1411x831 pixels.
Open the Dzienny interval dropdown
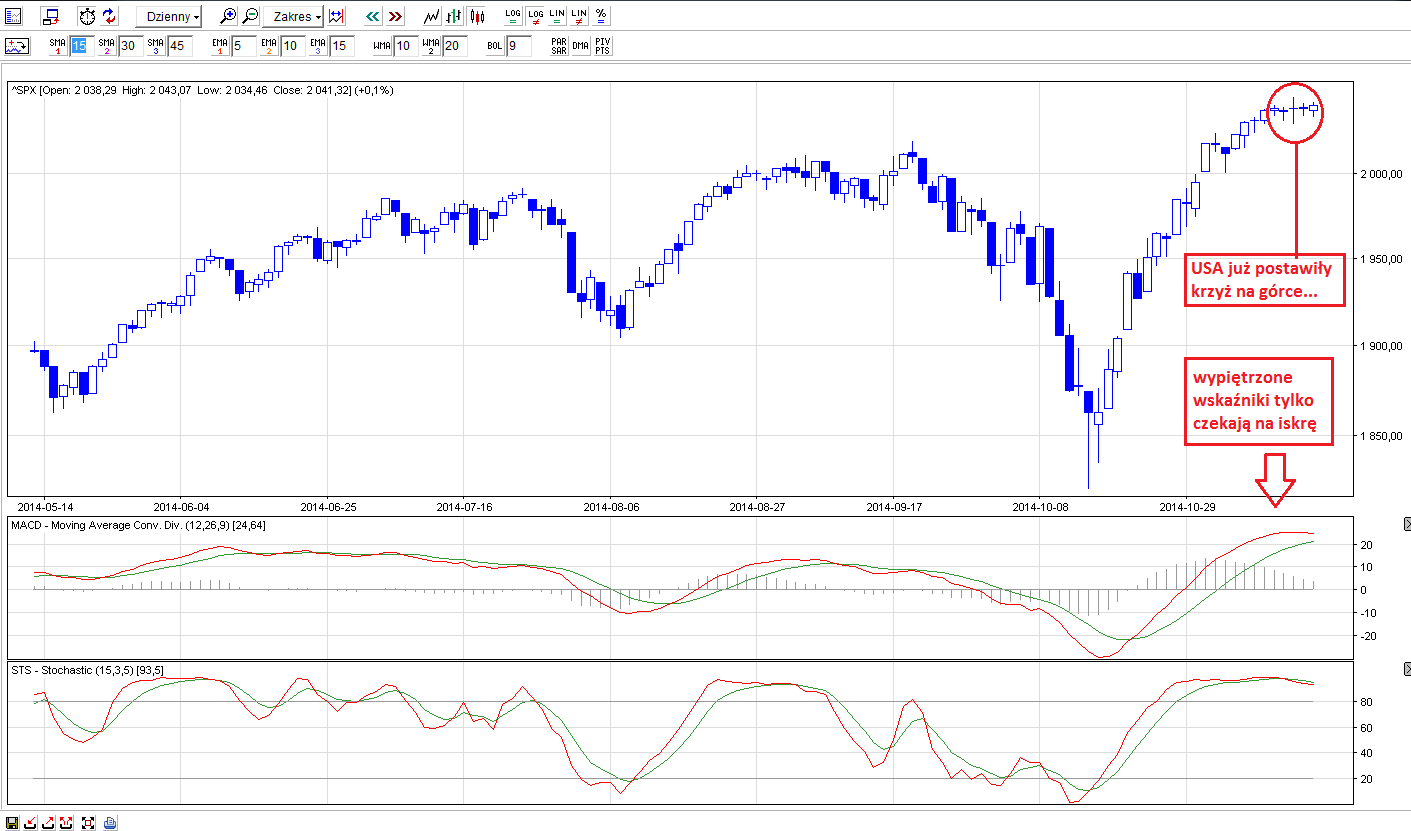168,17
